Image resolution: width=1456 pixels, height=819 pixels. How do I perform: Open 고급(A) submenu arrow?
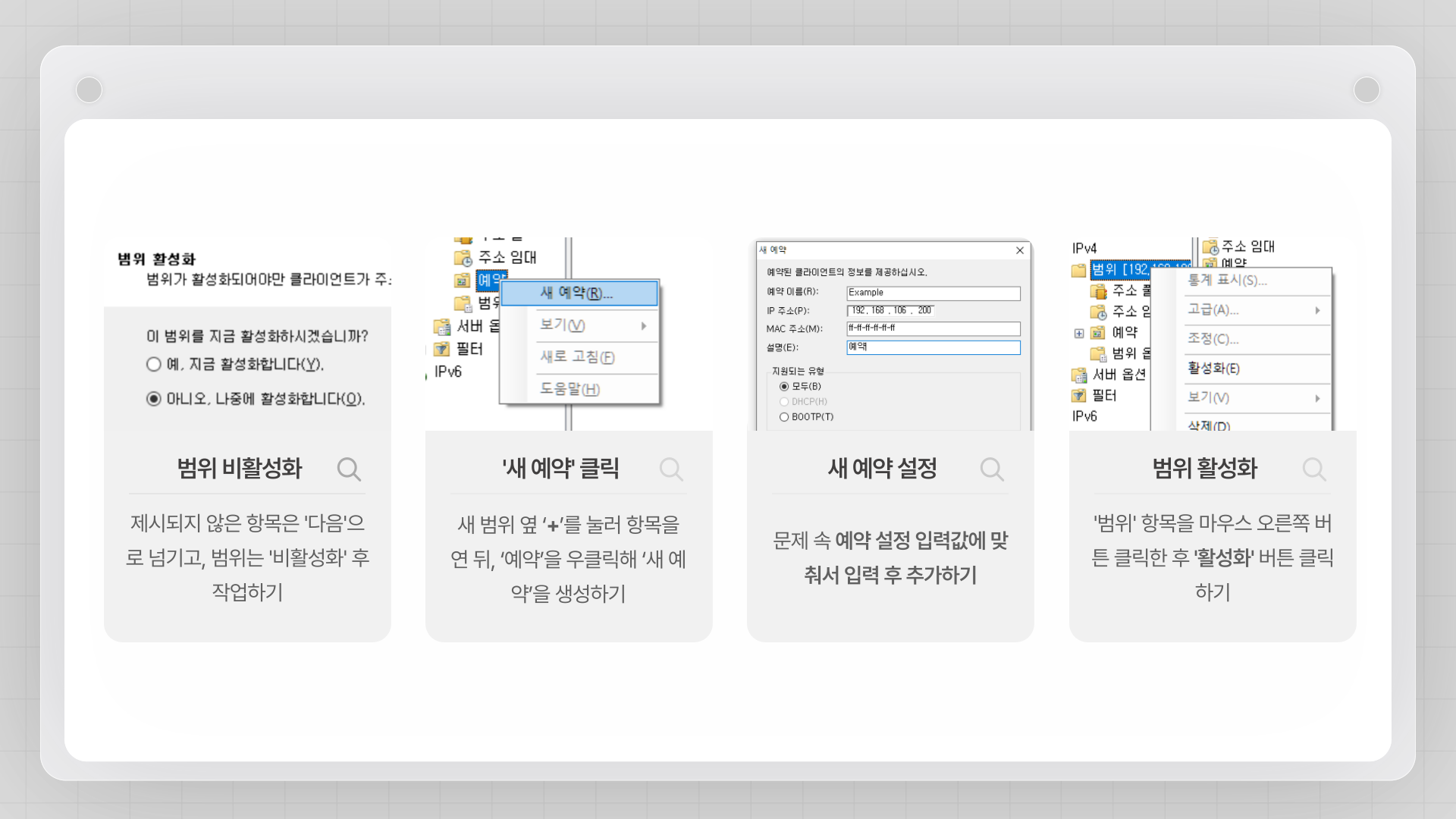point(1317,310)
